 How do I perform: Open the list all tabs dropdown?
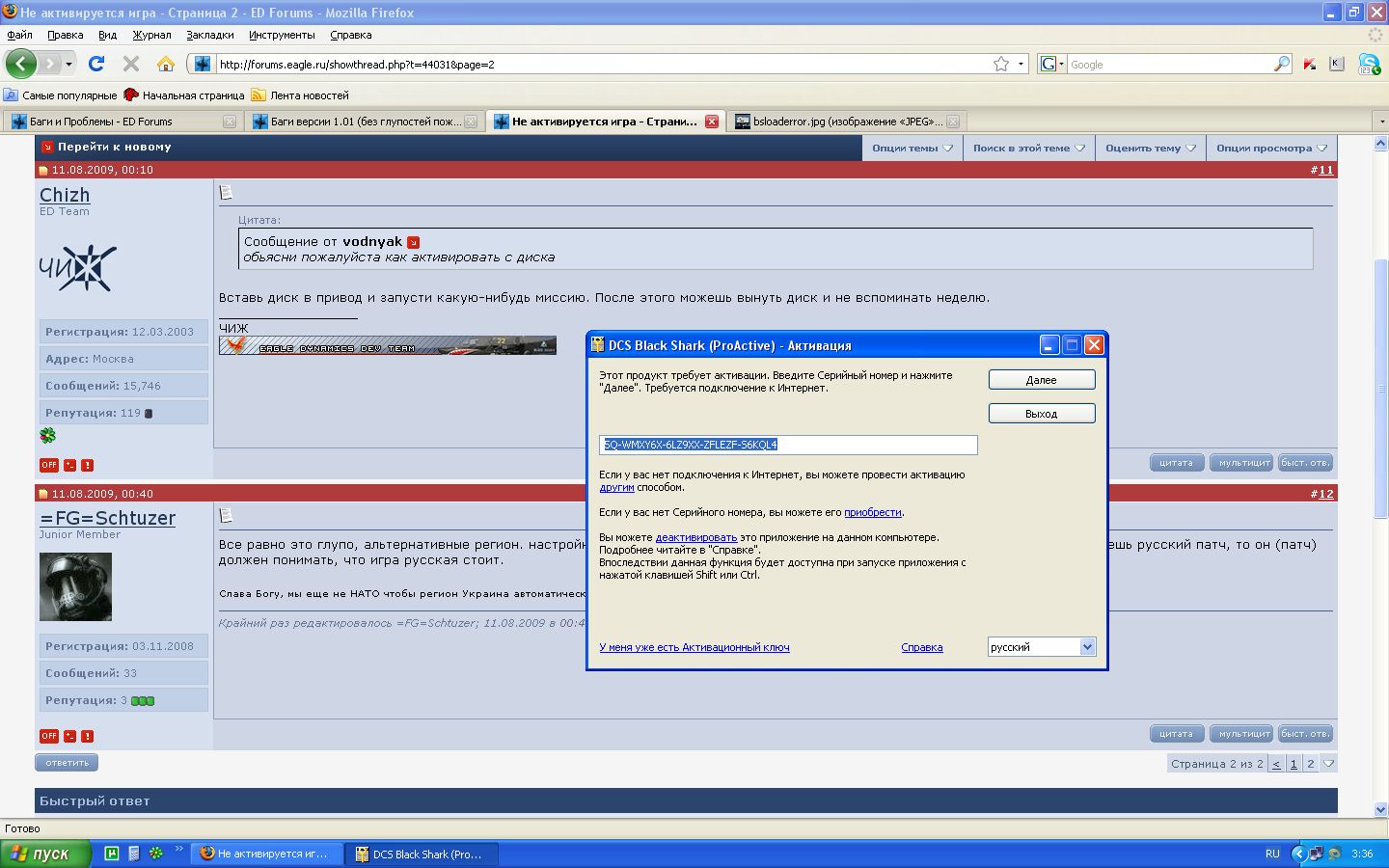coord(1380,122)
